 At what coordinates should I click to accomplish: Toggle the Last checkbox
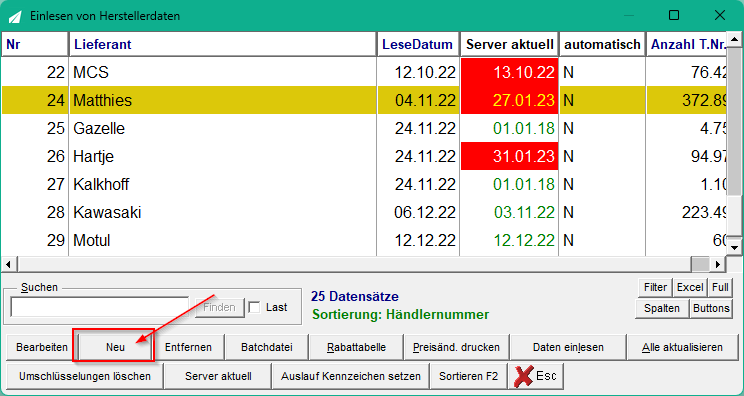(255, 307)
